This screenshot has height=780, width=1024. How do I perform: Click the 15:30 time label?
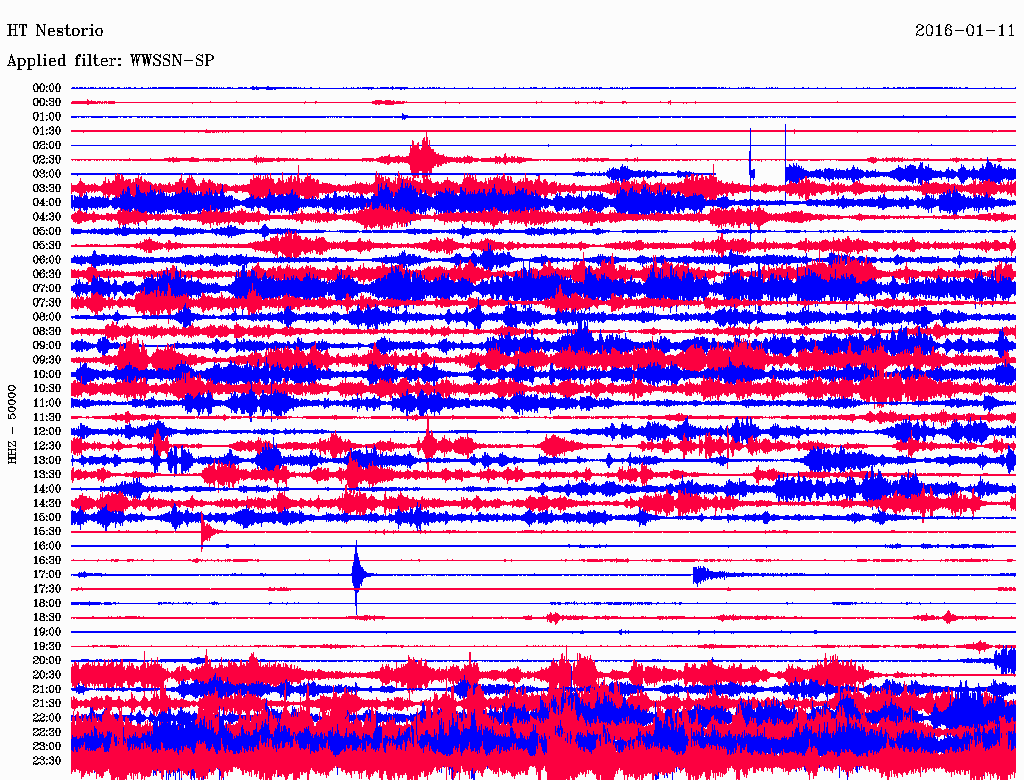click(x=47, y=531)
